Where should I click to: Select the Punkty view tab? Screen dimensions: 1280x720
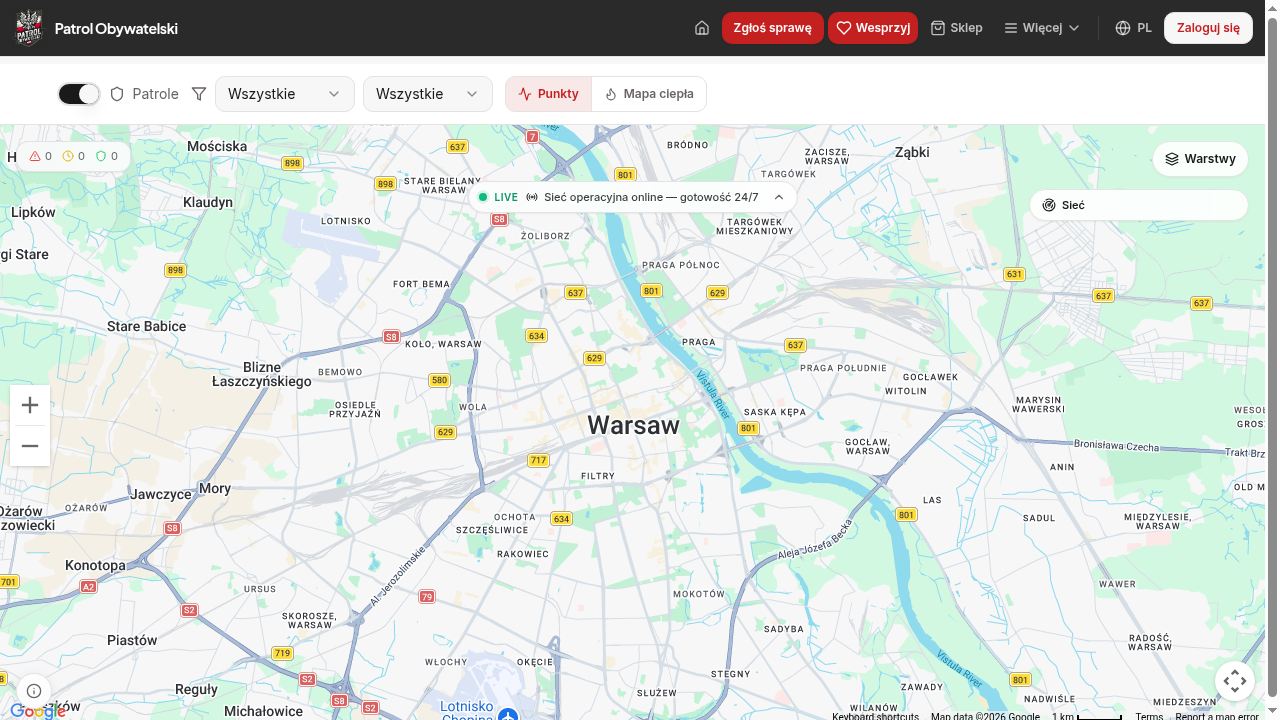549,94
